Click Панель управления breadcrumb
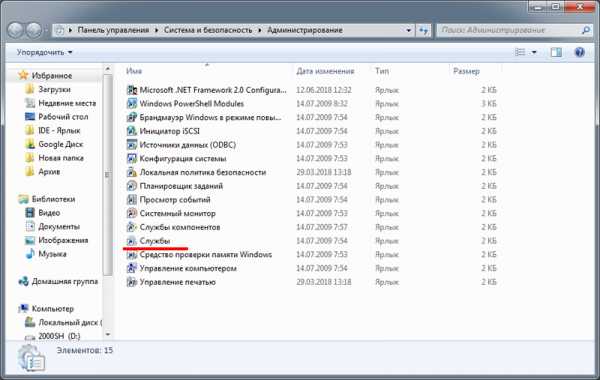The image size is (600, 380). pyautogui.click(x=113, y=30)
